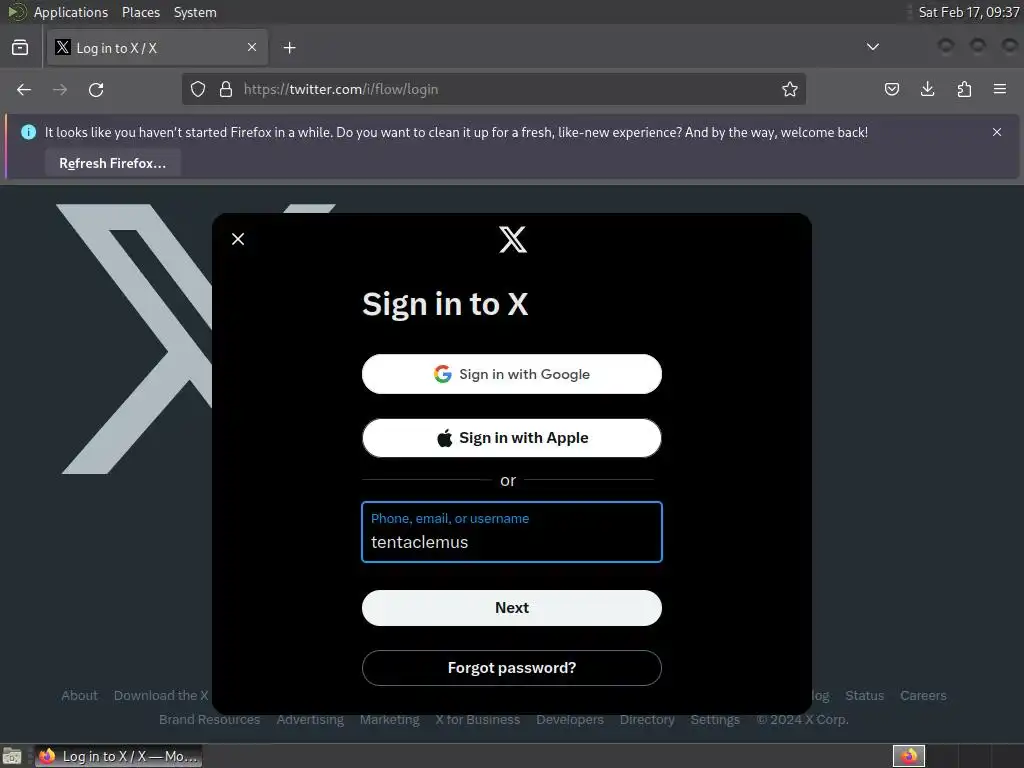The width and height of the screenshot is (1024, 768).
Task: Open the About footer link
Action: coord(79,696)
